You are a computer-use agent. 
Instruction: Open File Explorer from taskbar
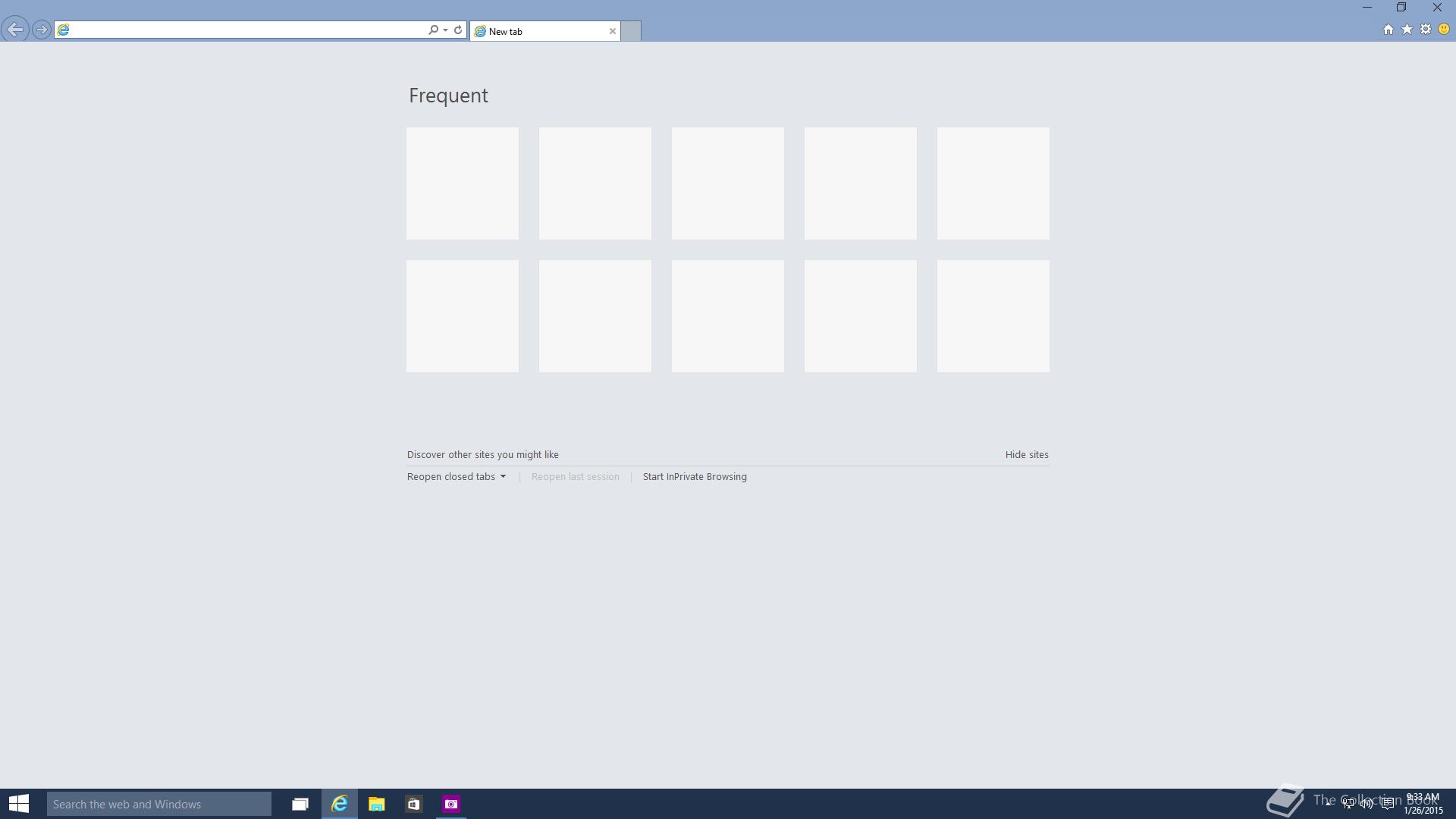376,804
